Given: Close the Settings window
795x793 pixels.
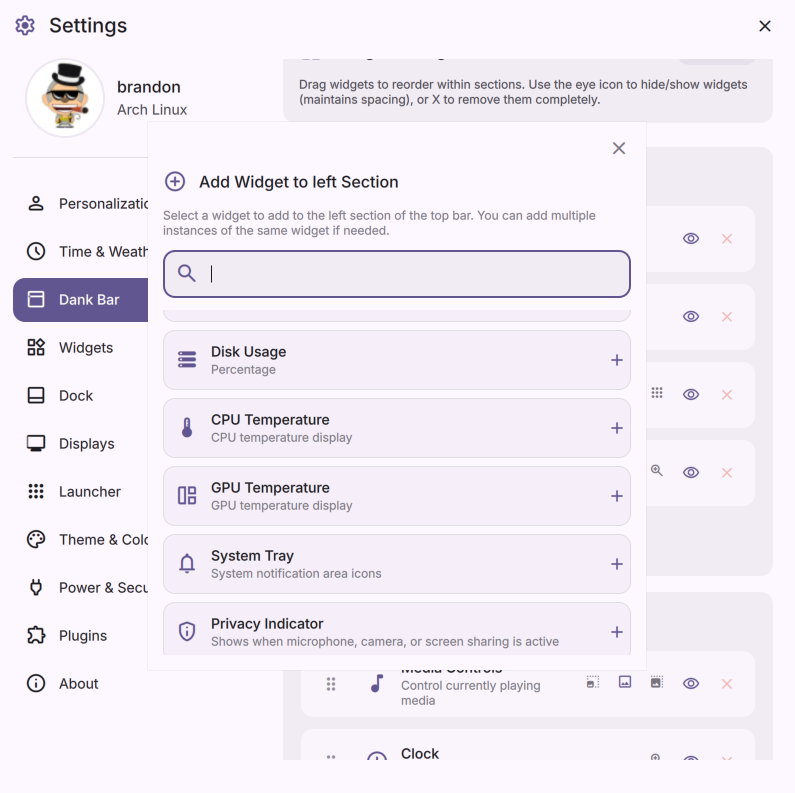Looking at the screenshot, I should click(765, 26).
